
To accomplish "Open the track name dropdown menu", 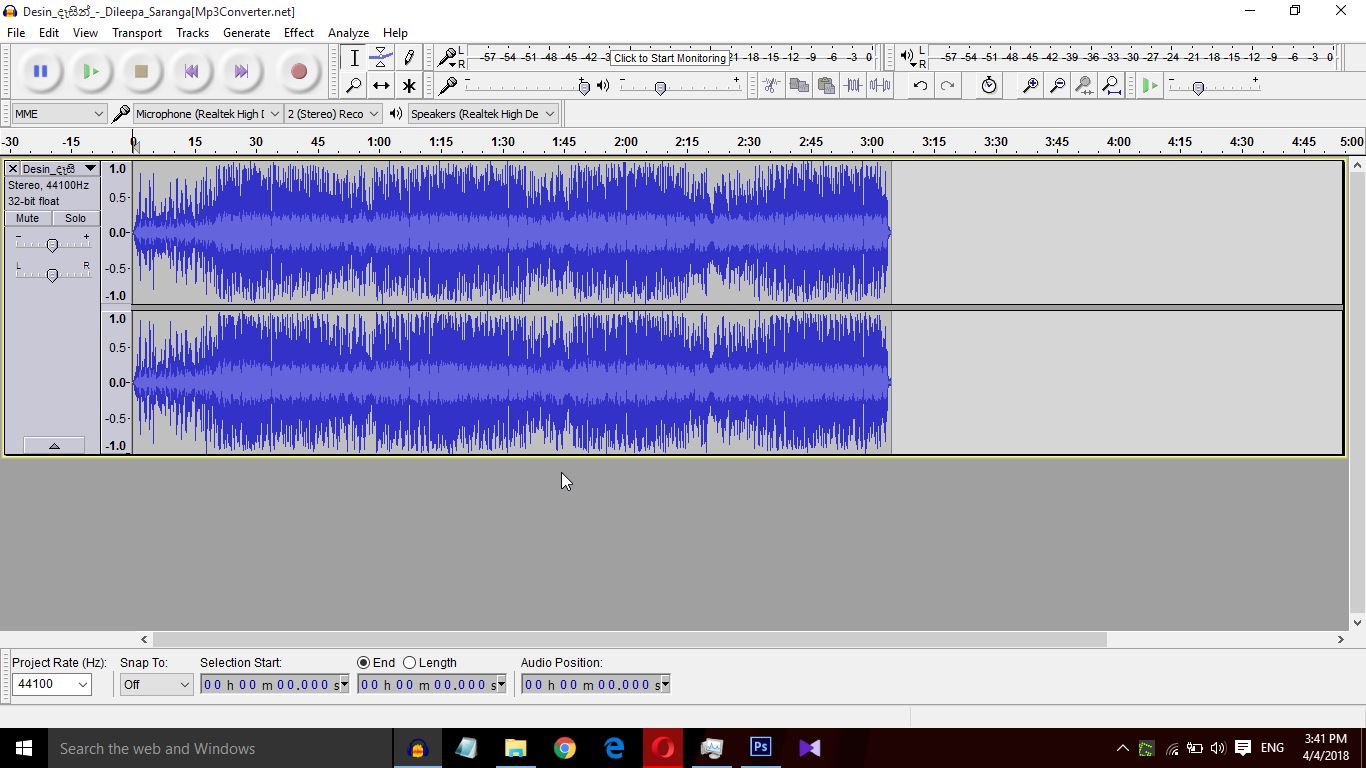I will [91, 168].
